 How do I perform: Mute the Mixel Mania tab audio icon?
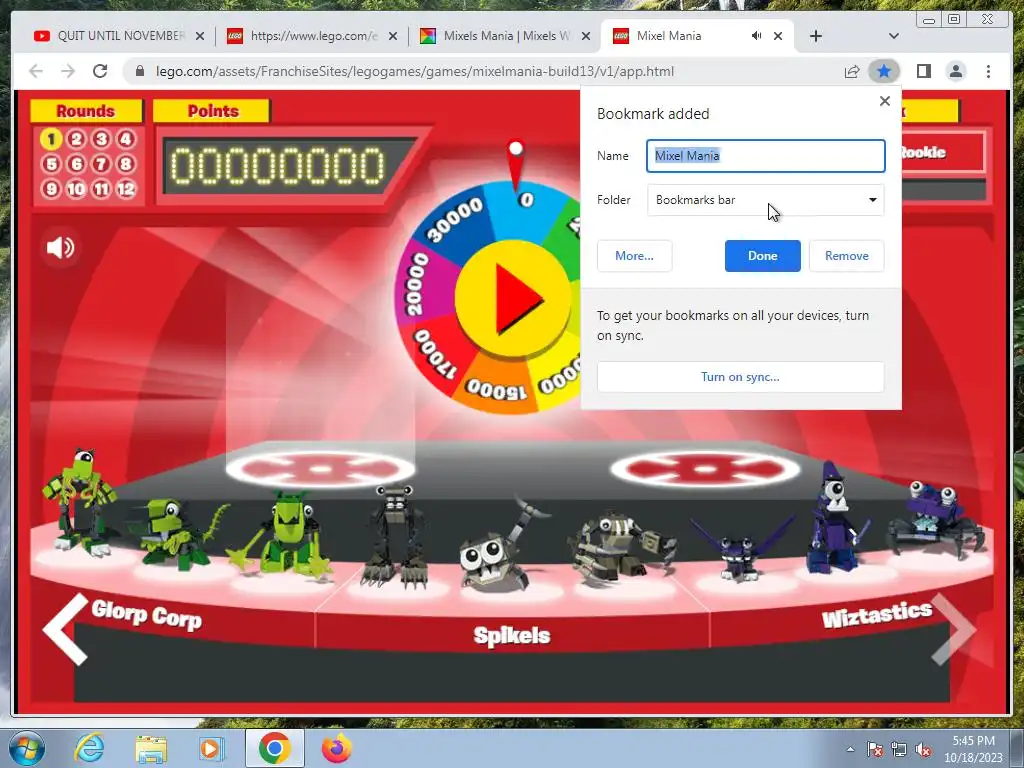click(x=756, y=36)
